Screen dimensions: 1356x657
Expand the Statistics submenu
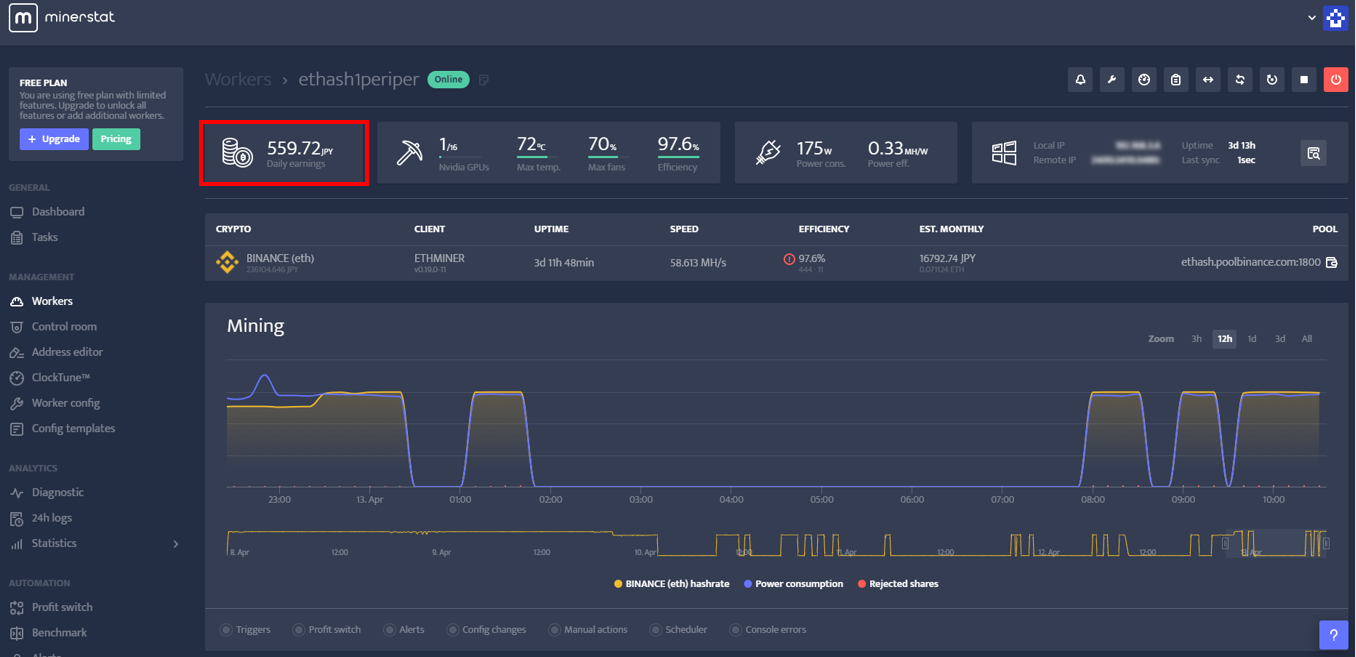176,544
